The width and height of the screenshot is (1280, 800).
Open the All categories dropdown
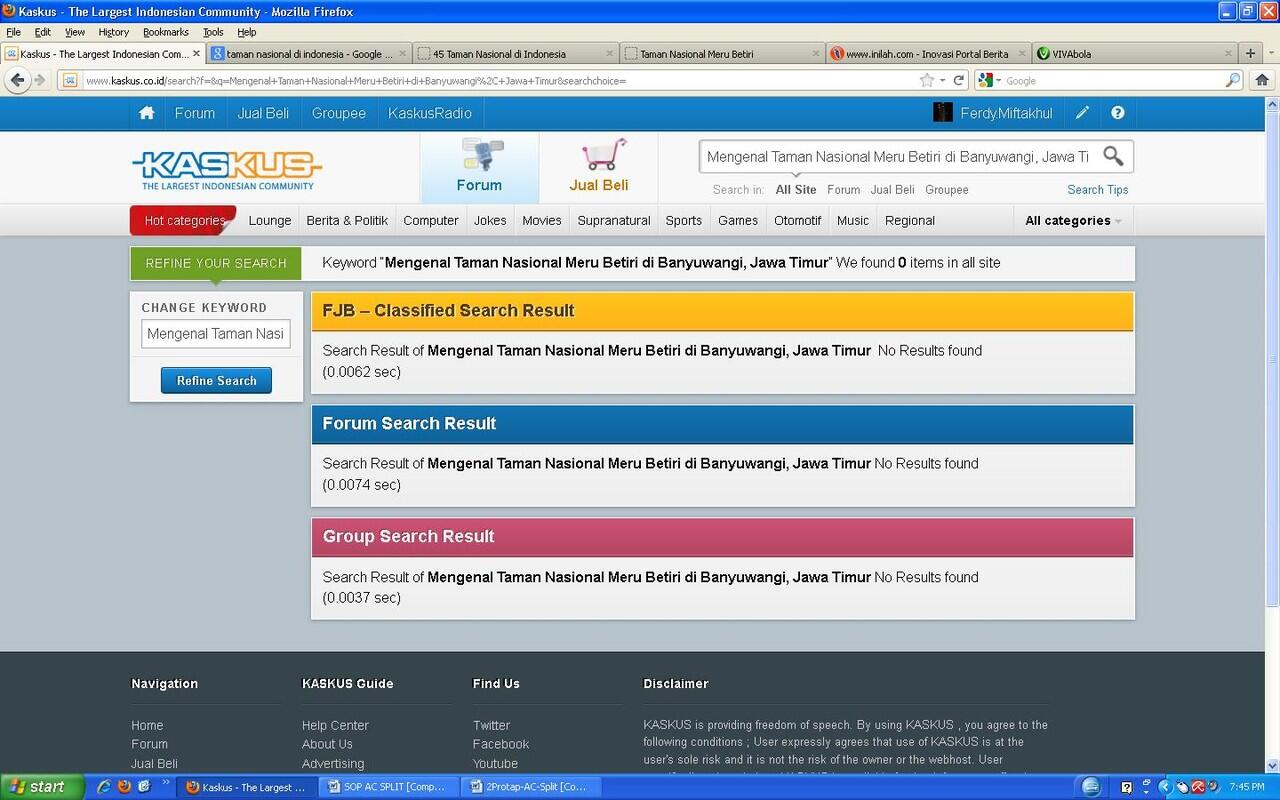[1073, 220]
